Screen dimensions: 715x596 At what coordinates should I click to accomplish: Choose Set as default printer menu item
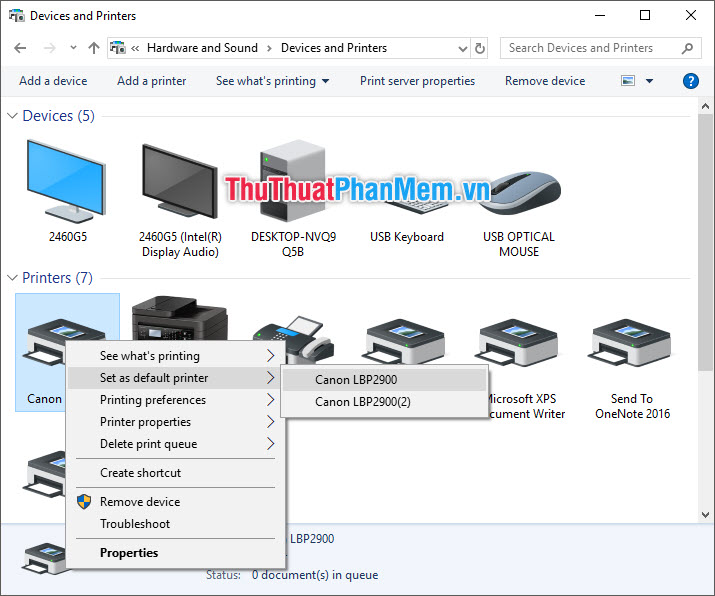pyautogui.click(x=176, y=378)
